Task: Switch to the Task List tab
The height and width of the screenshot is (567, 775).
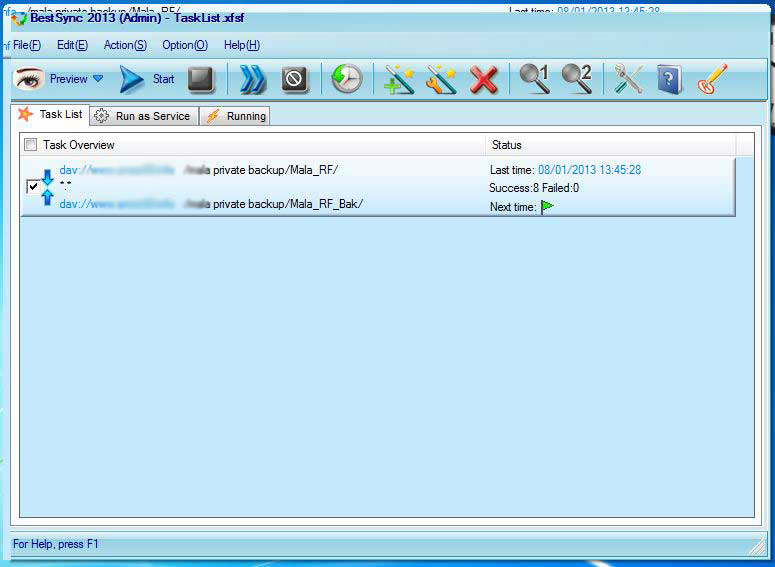Action: tap(50, 114)
